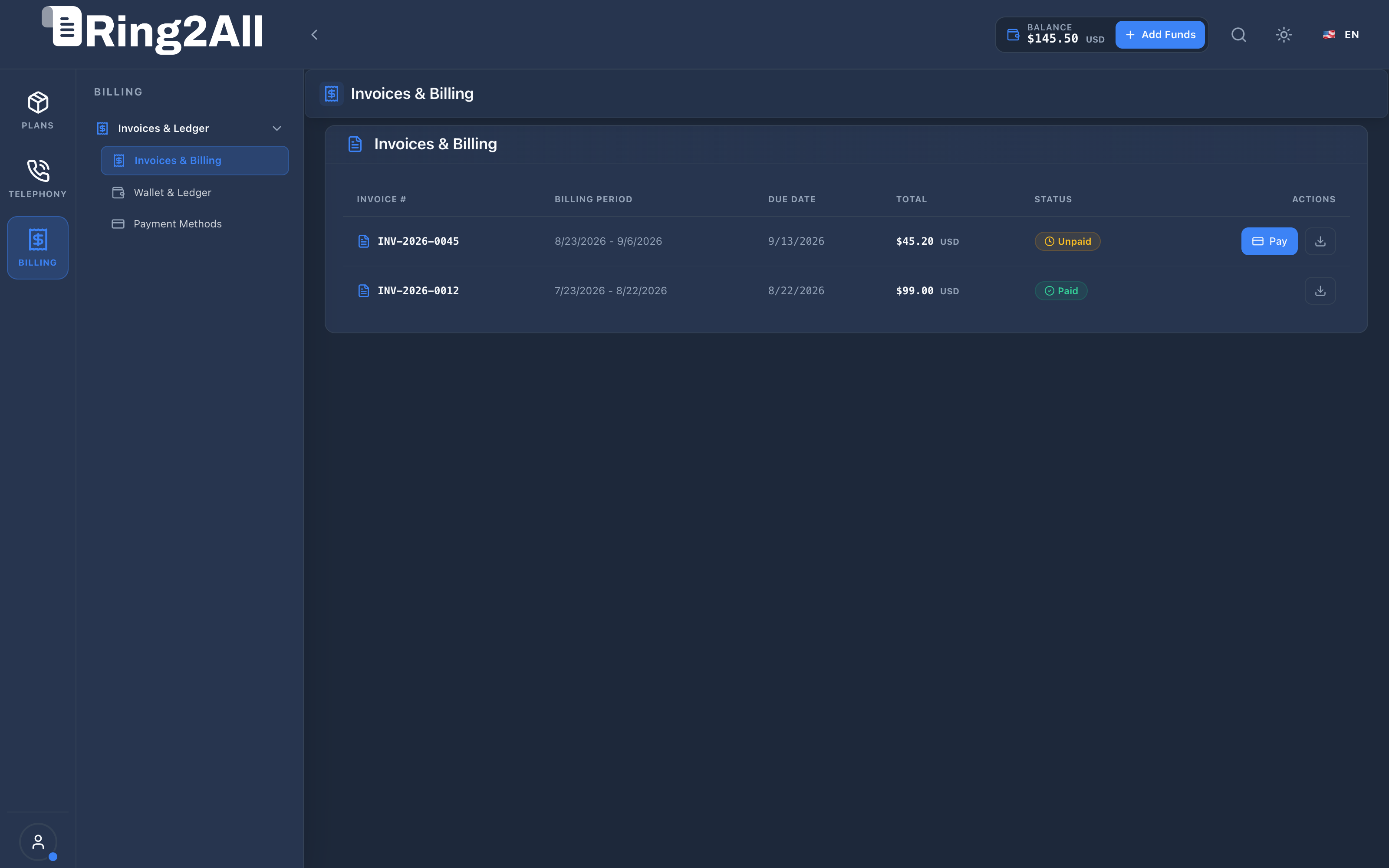
Task: Click the Unpaid status badge
Action: 1068,242
